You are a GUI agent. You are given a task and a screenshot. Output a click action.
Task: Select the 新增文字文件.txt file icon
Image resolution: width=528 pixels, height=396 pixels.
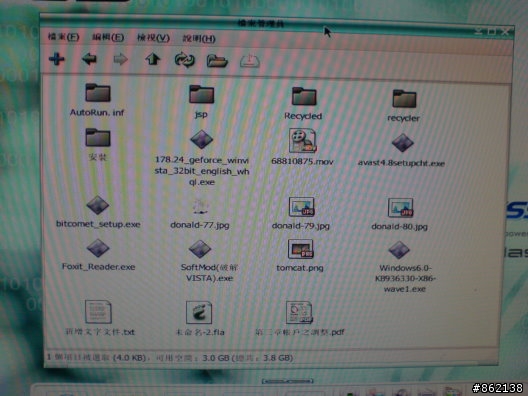pyautogui.click(x=98, y=312)
